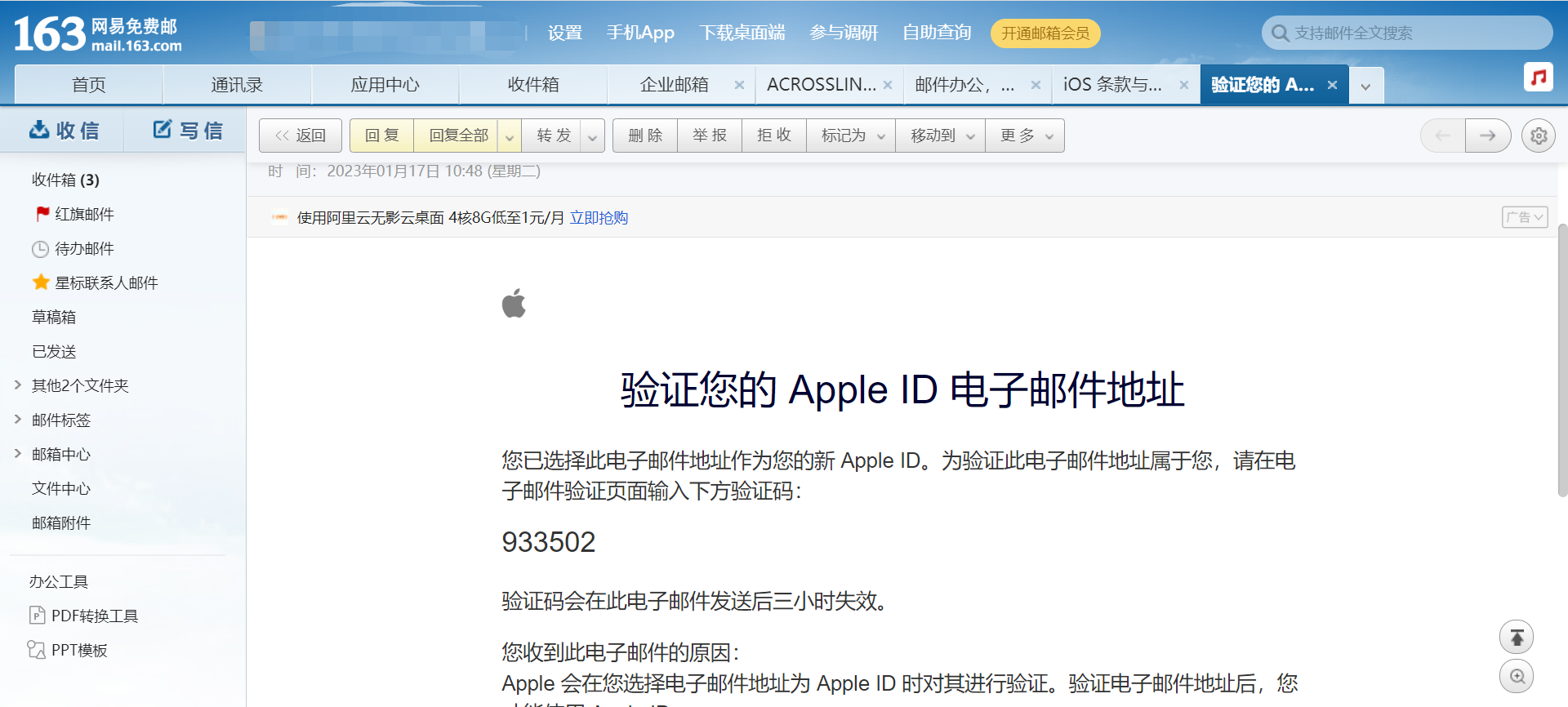Open 自助查询 link

tap(937, 33)
